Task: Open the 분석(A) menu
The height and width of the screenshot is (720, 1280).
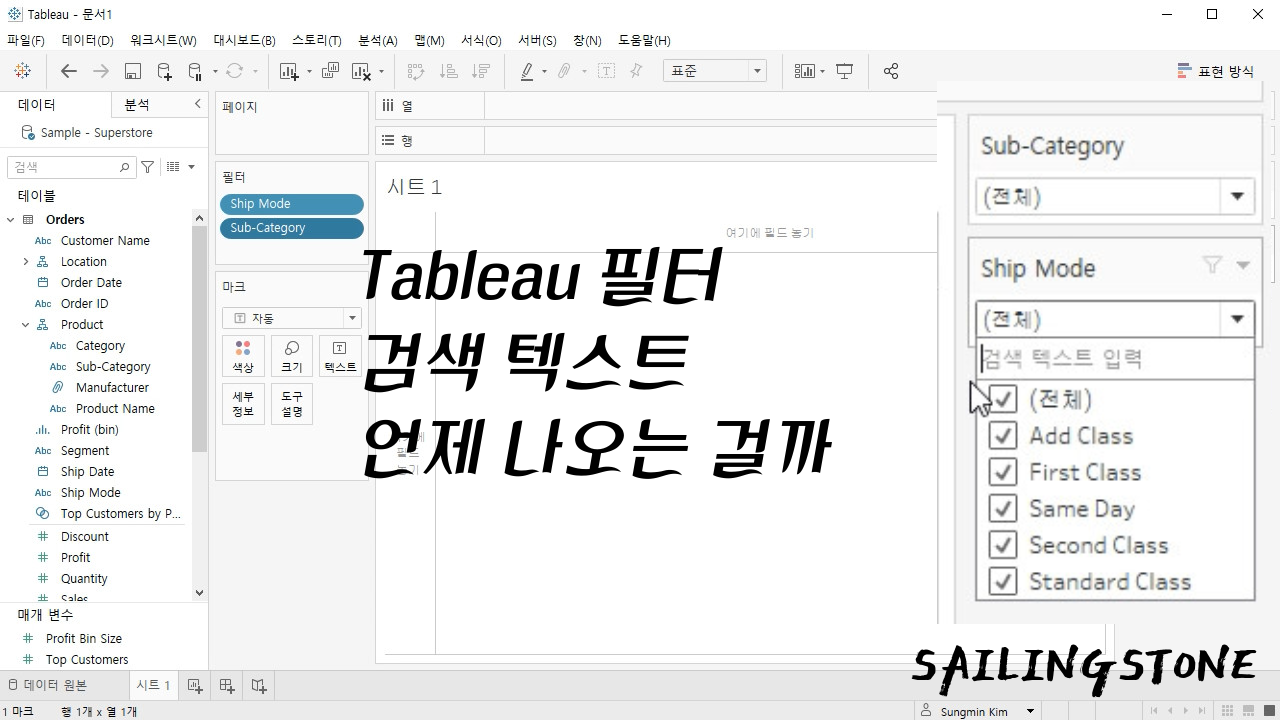Action: tap(378, 41)
